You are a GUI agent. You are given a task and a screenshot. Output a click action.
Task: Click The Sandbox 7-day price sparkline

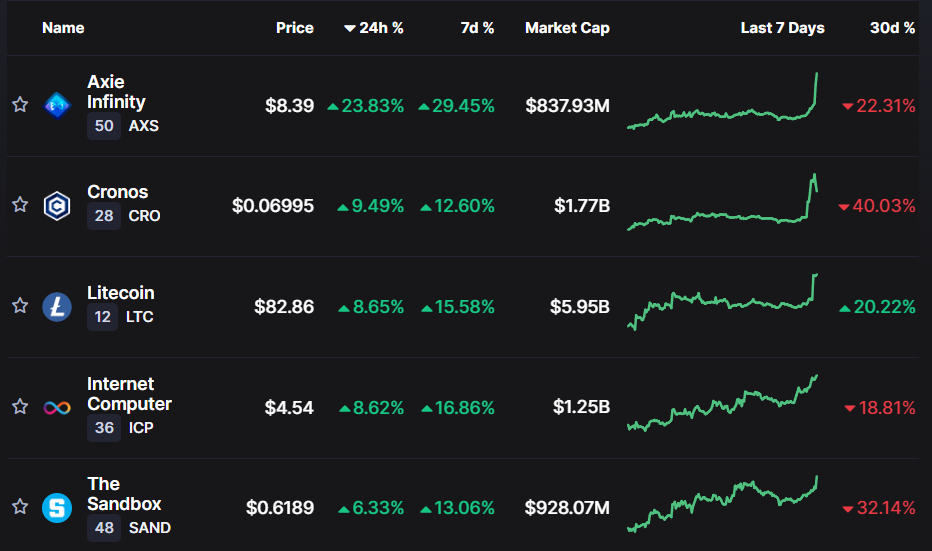(723, 506)
